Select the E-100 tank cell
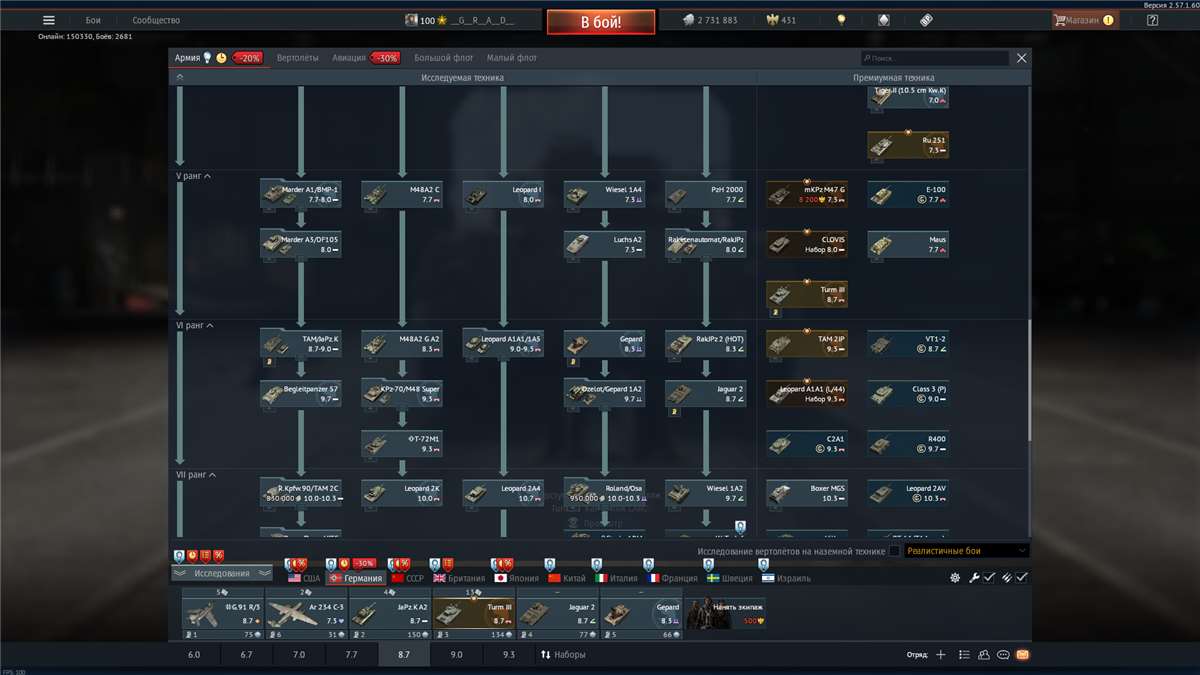The height and width of the screenshot is (675, 1200). tap(908, 194)
